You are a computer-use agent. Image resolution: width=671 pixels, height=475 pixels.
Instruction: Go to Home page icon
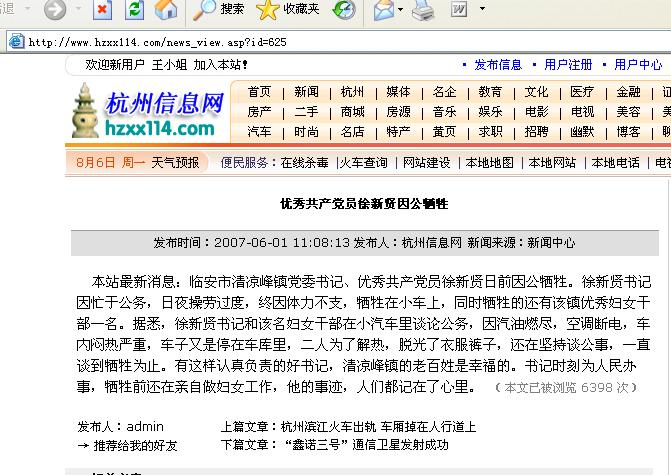pyautogui.click(x=166, y=9)
